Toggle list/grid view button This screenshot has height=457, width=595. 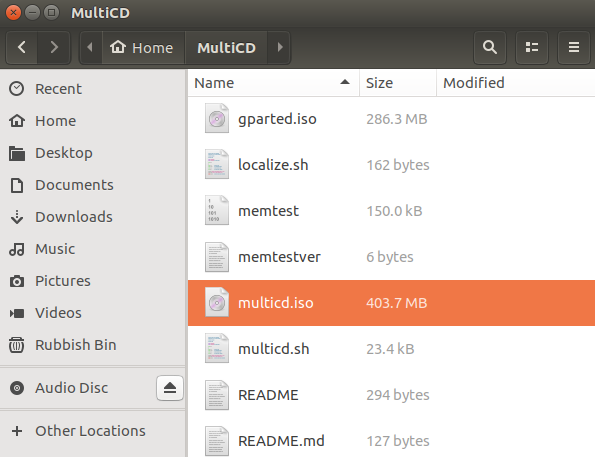pos(532,47)
